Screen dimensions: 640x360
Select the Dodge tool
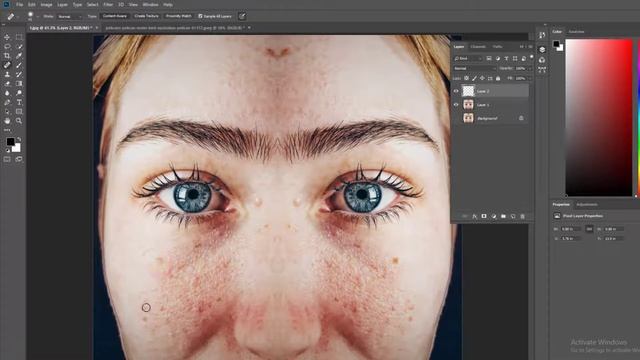(x=19, y=93)
